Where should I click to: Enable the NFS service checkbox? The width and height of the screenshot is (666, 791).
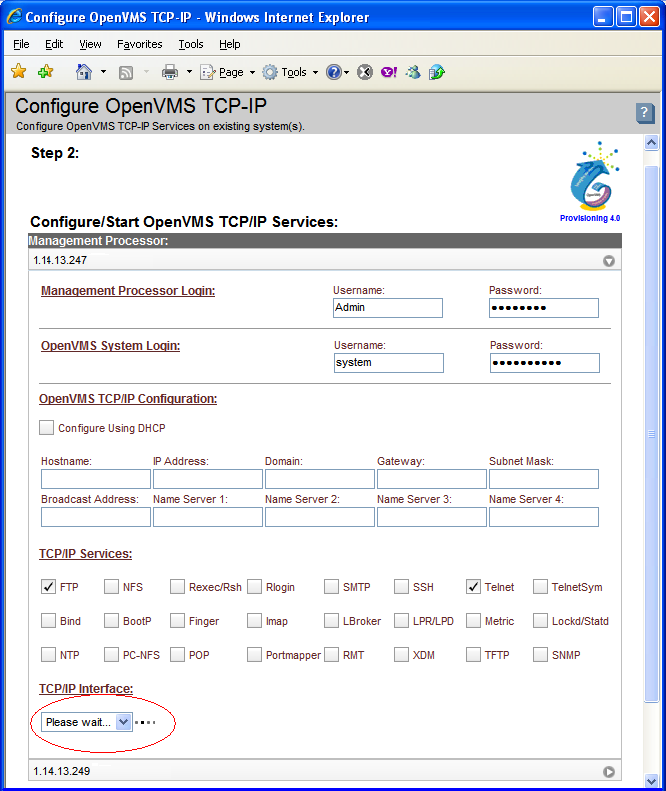point(111,587)
